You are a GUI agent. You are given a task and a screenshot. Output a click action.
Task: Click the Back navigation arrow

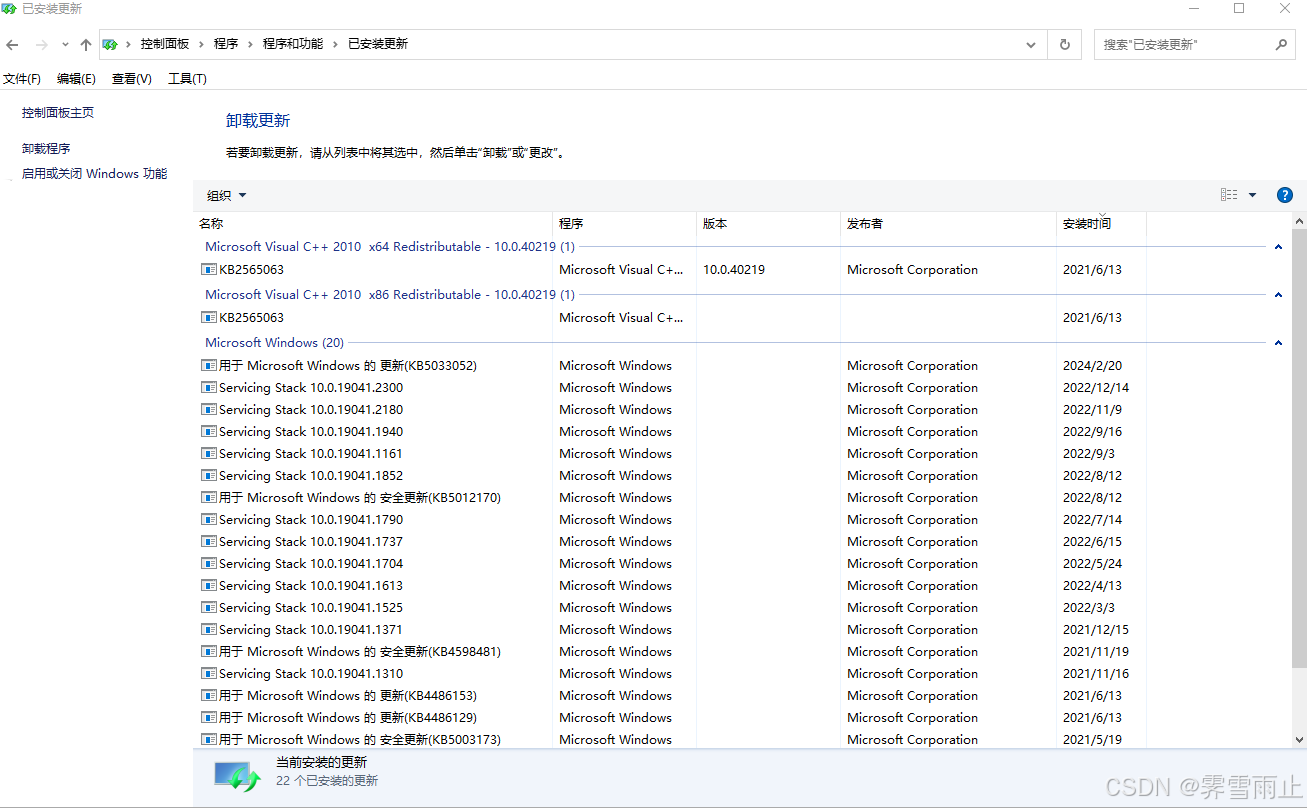click(12, 44)
